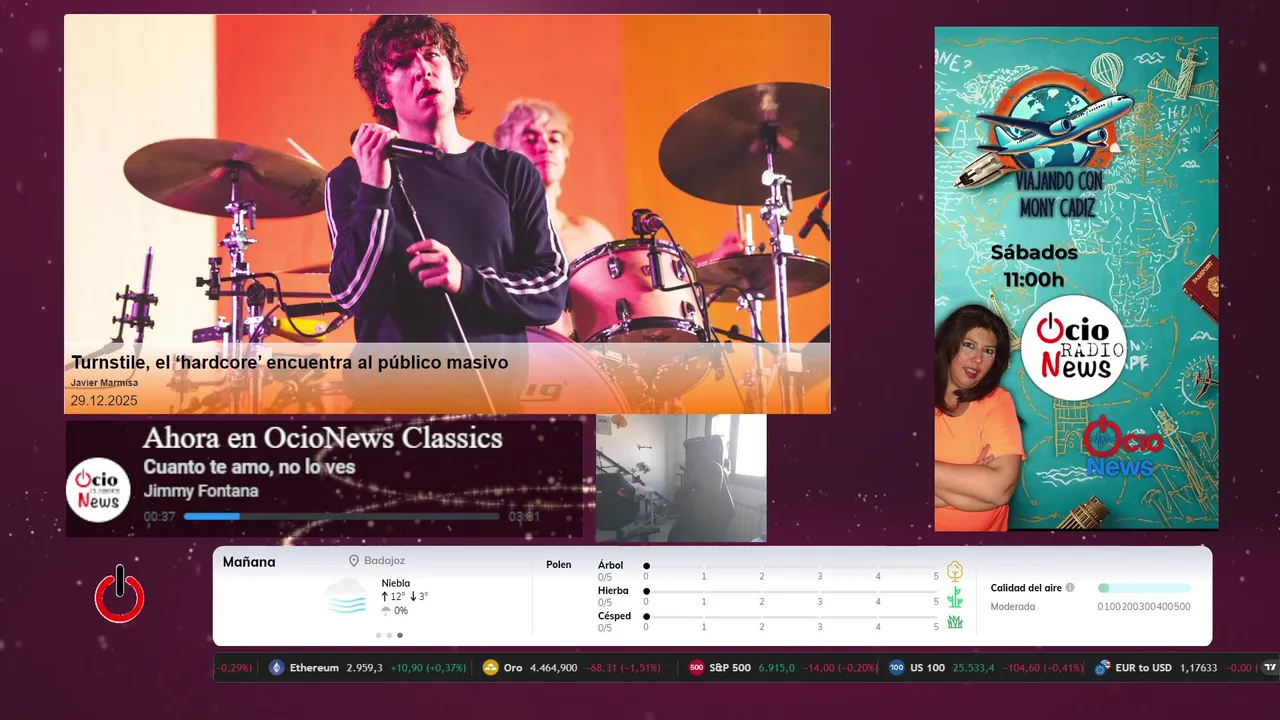
Task: Click US 100 value 25.533,4
Action: tap(974, 668)
